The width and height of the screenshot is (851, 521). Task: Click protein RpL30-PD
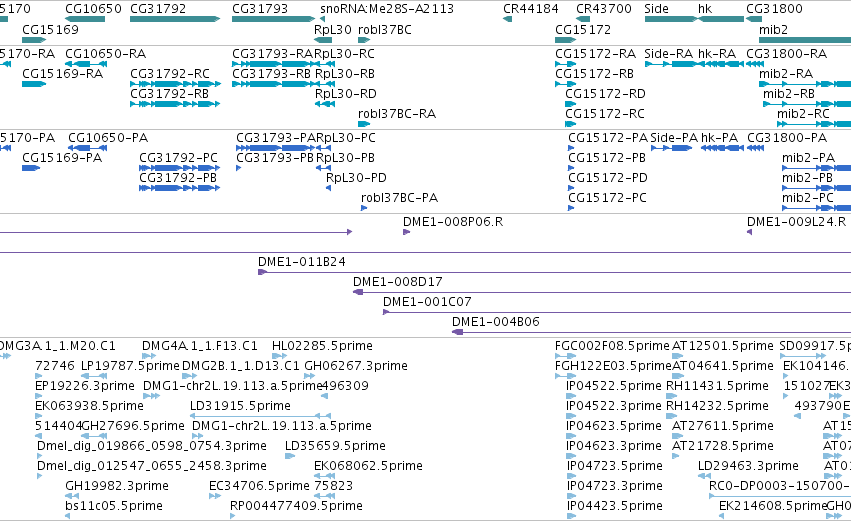(x=356, y=178)
